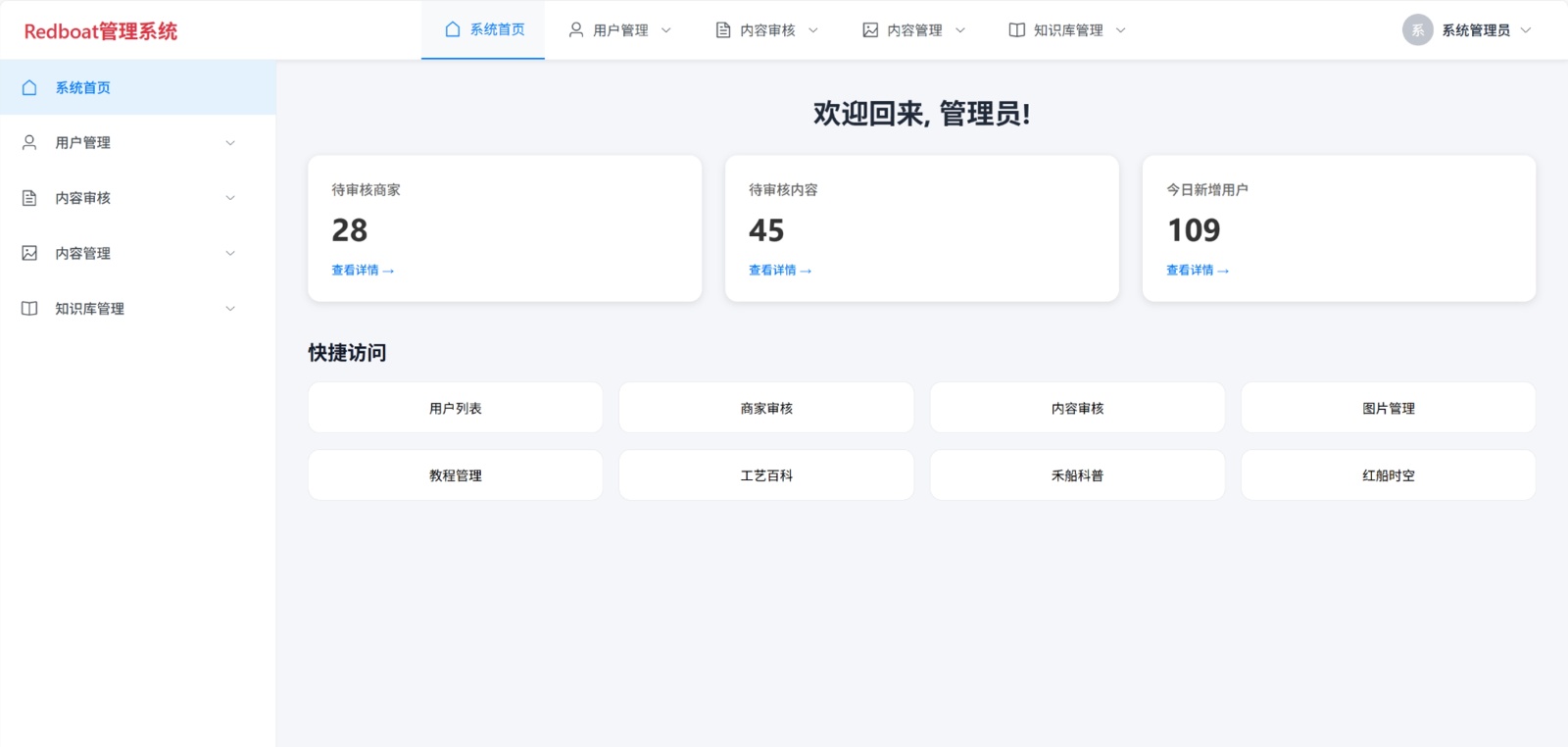Open the top 内容审核 dropdown arrow
This screenshot has width=1568, height=747.
pos(813,30)
